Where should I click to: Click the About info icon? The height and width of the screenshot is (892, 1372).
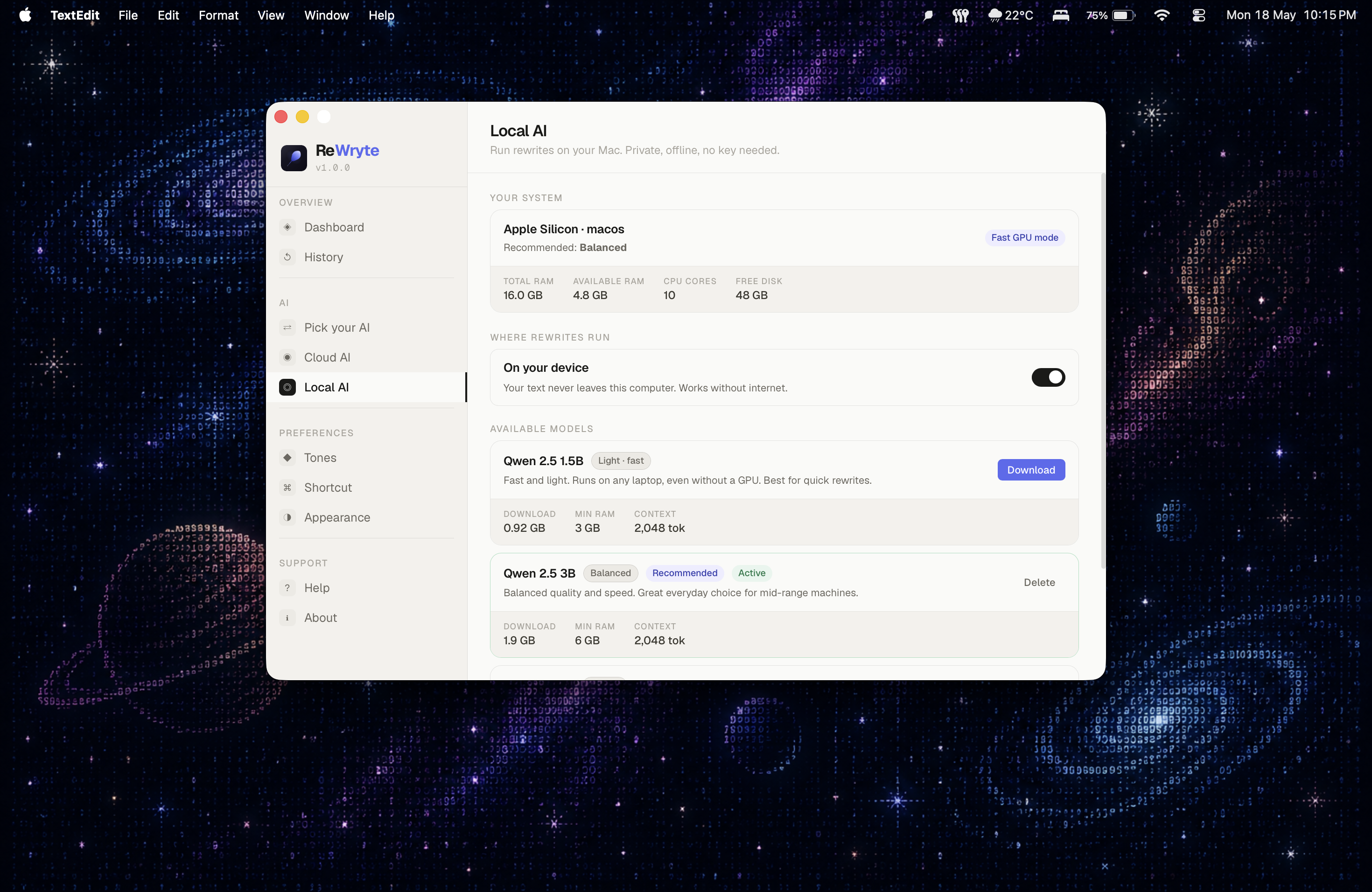click(287, 618)
